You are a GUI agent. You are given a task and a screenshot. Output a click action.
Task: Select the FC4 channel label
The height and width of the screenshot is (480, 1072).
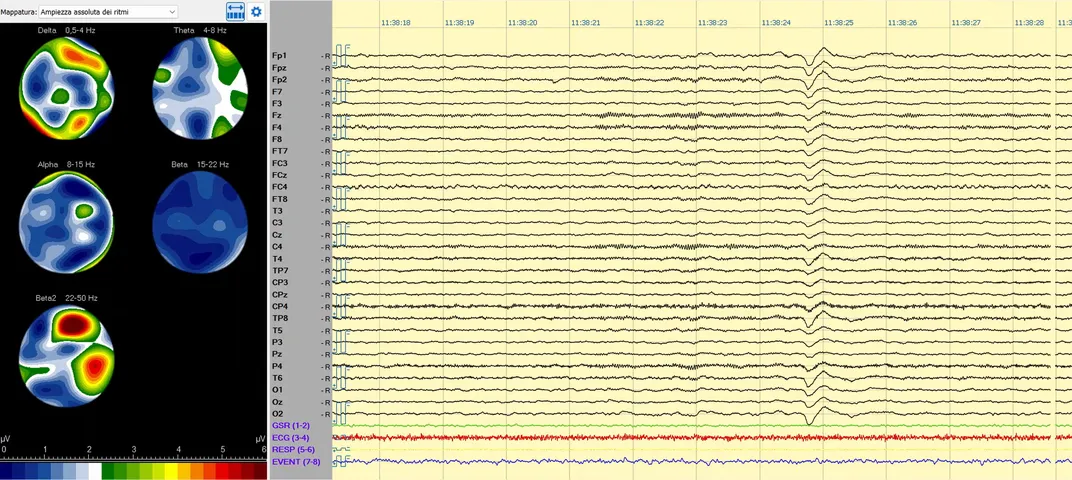[279, 187]
